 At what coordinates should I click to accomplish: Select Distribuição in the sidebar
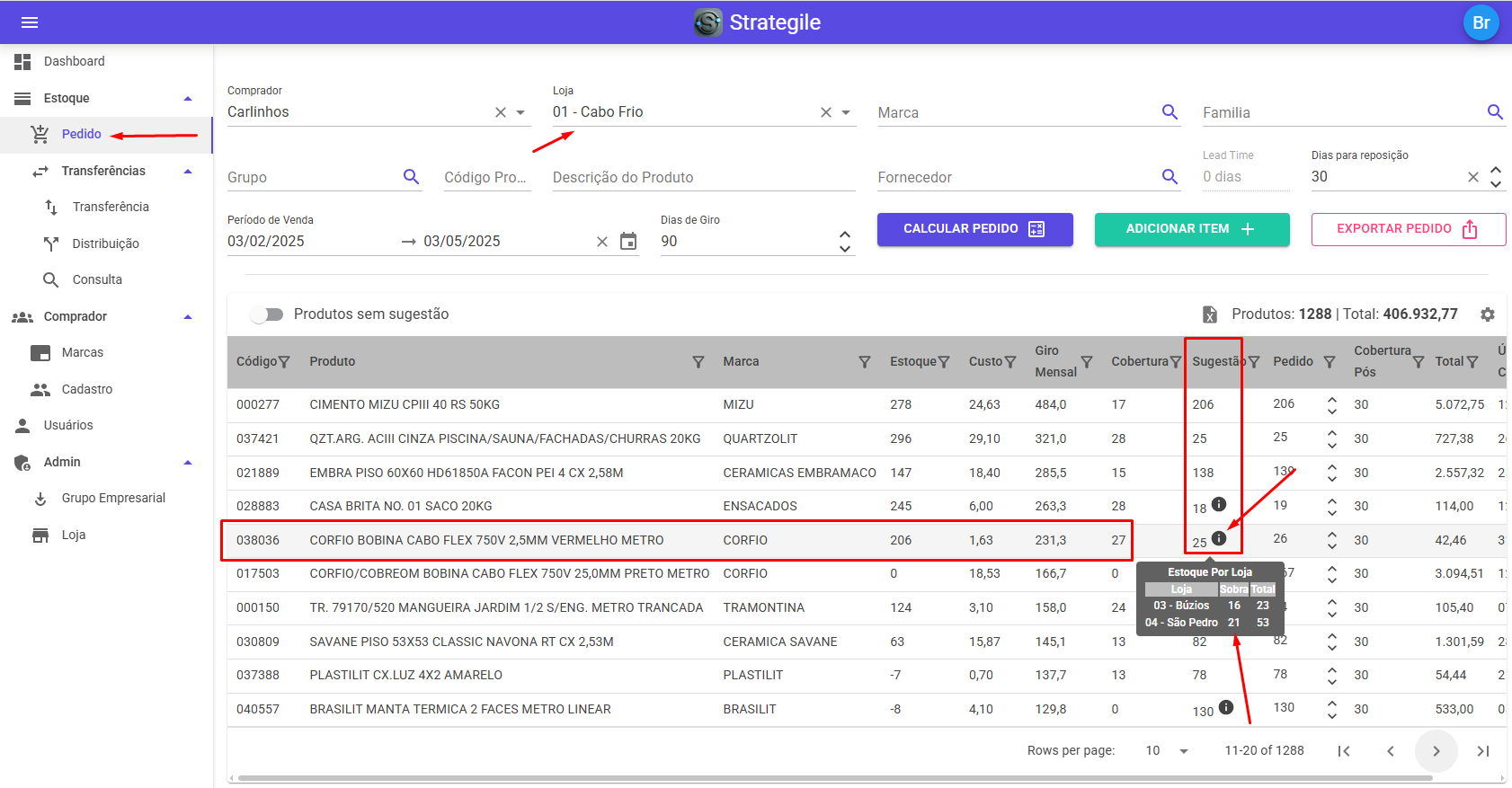point(105,243)
